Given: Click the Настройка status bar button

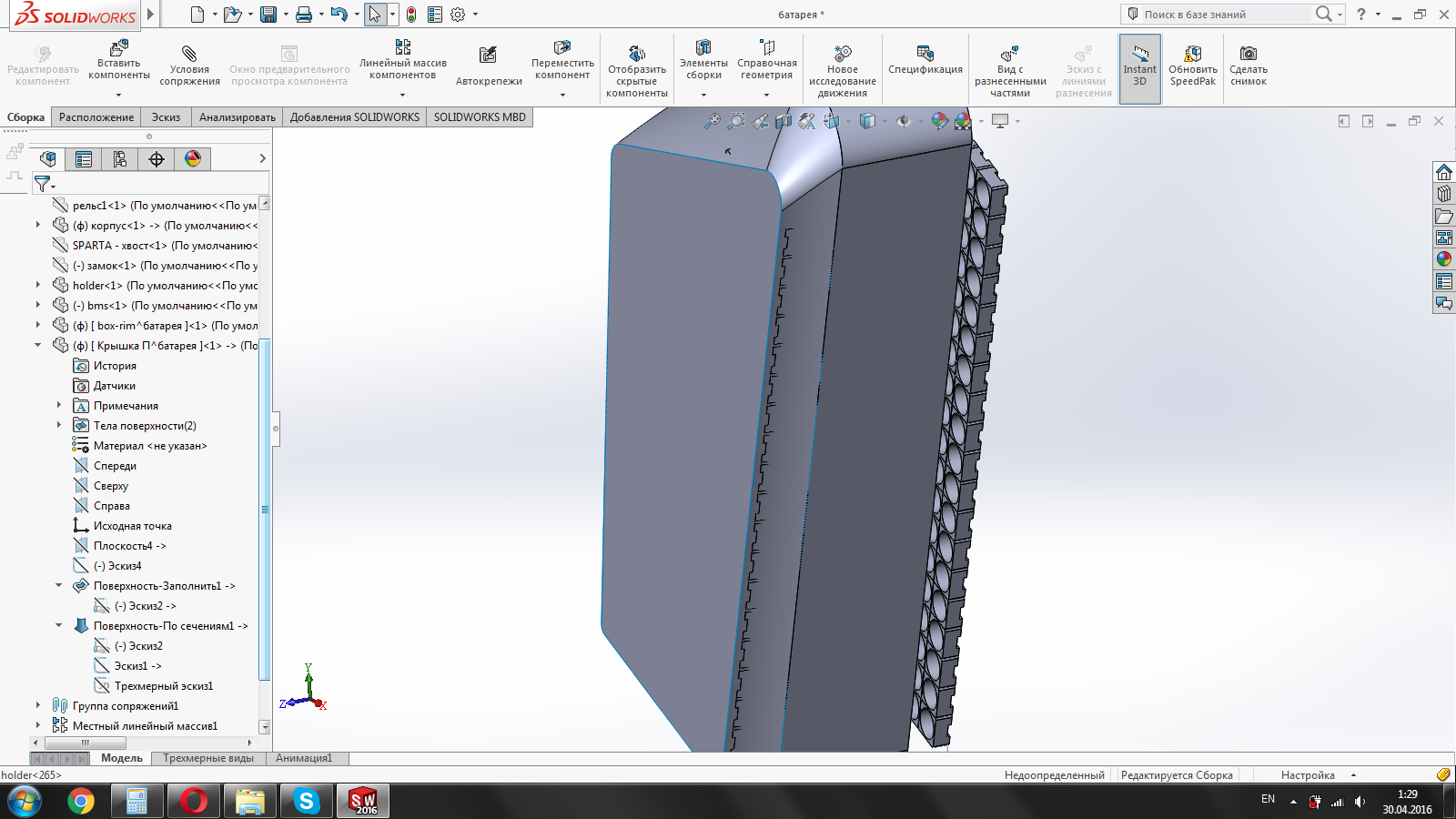Looking at the screenshot, I should coord(1308,775).
